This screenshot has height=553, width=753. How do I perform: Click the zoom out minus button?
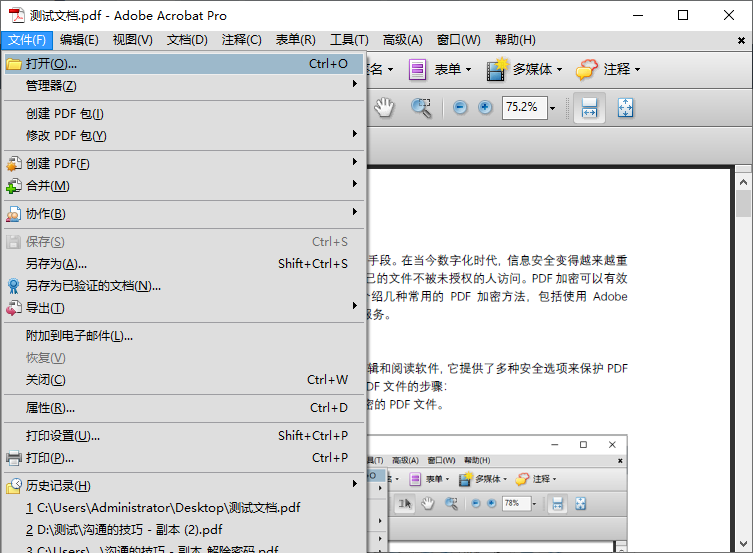[x=460, y=108]
